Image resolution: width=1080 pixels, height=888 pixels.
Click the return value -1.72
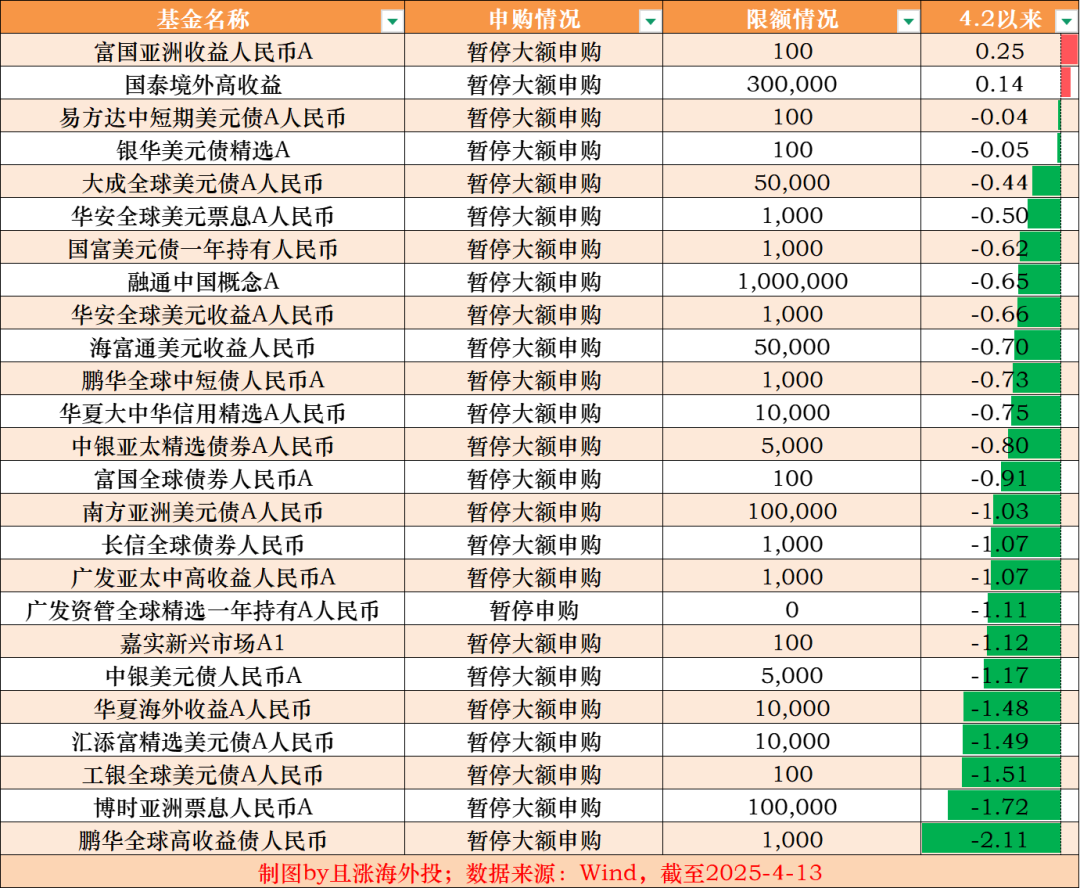[x=1000, y=807]
